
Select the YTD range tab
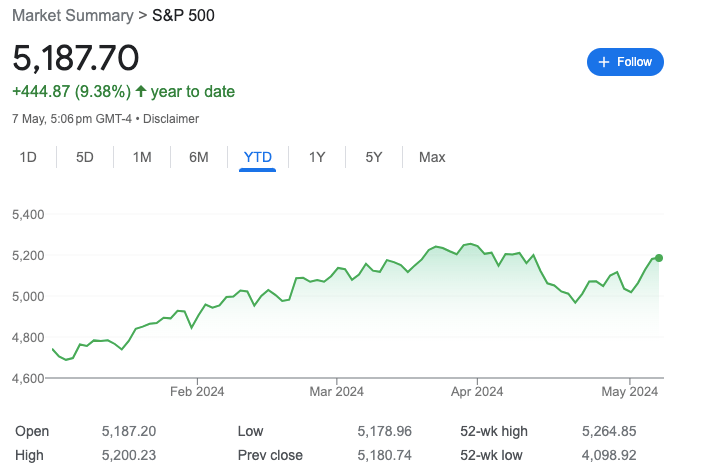(x=258, y=157)
